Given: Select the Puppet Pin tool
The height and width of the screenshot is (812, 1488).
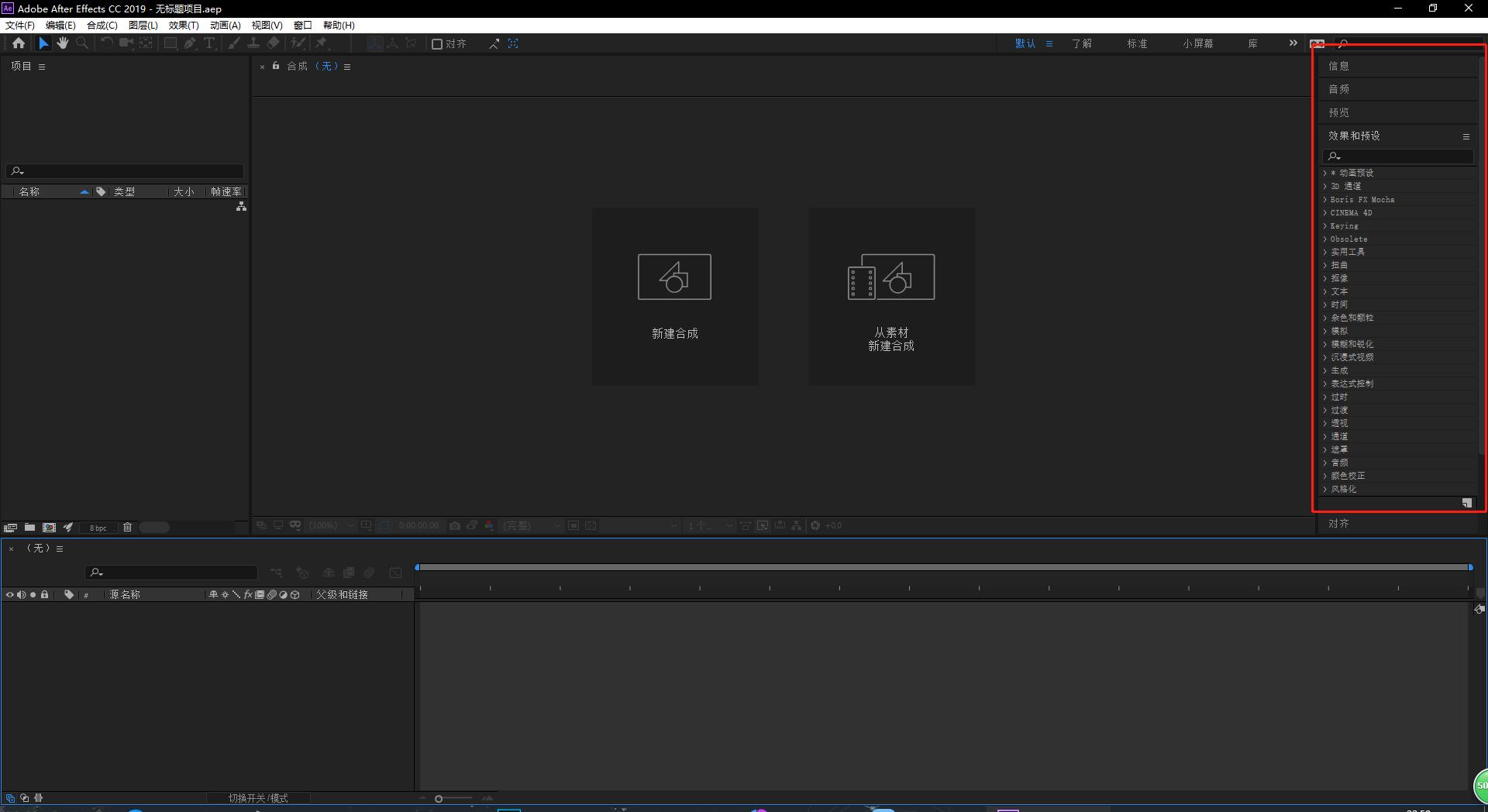Looking at the screenshot, I should coord(322,43).
